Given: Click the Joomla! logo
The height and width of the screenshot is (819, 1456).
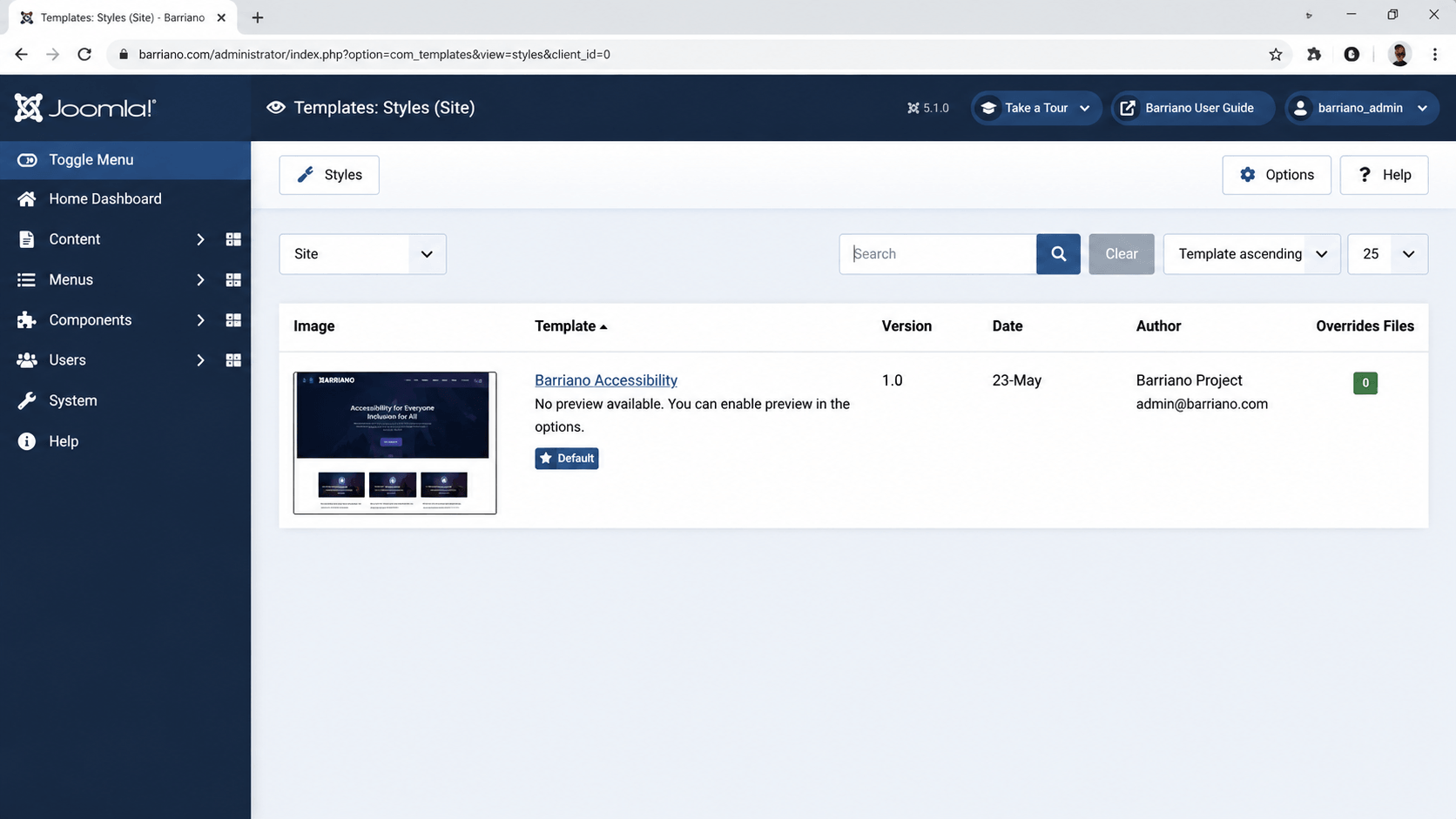Looking at the screenshot, I should (84, 108).
